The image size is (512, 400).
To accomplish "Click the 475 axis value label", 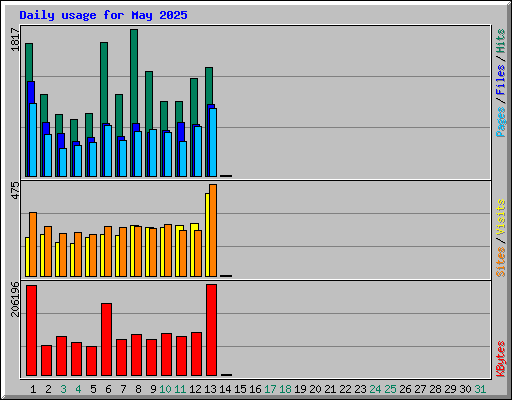I will [x=15, y=190].
